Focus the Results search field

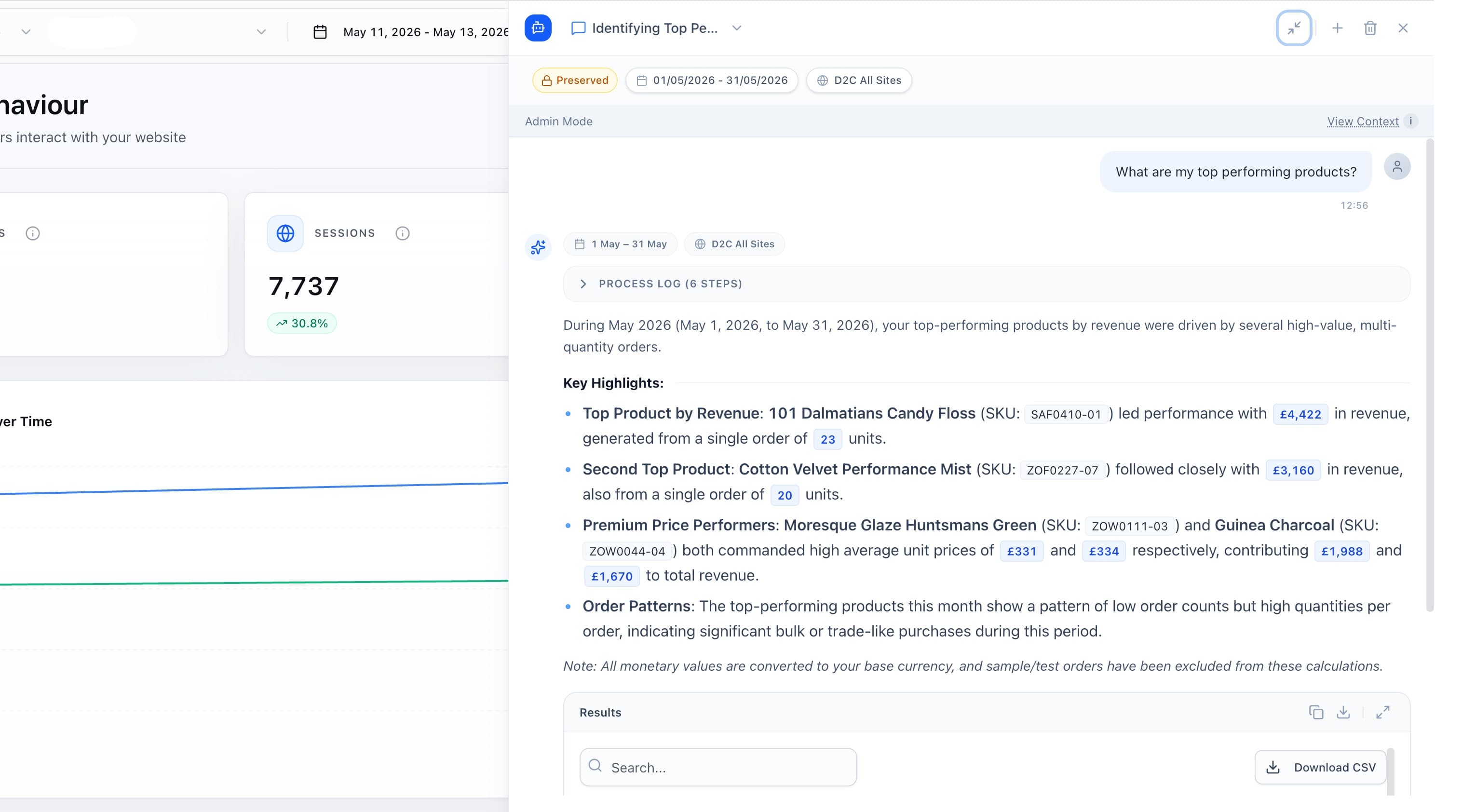click(x=718, y=767)
